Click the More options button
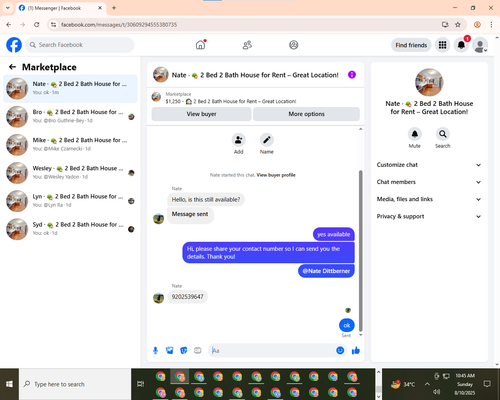 [x=306, y=114]
